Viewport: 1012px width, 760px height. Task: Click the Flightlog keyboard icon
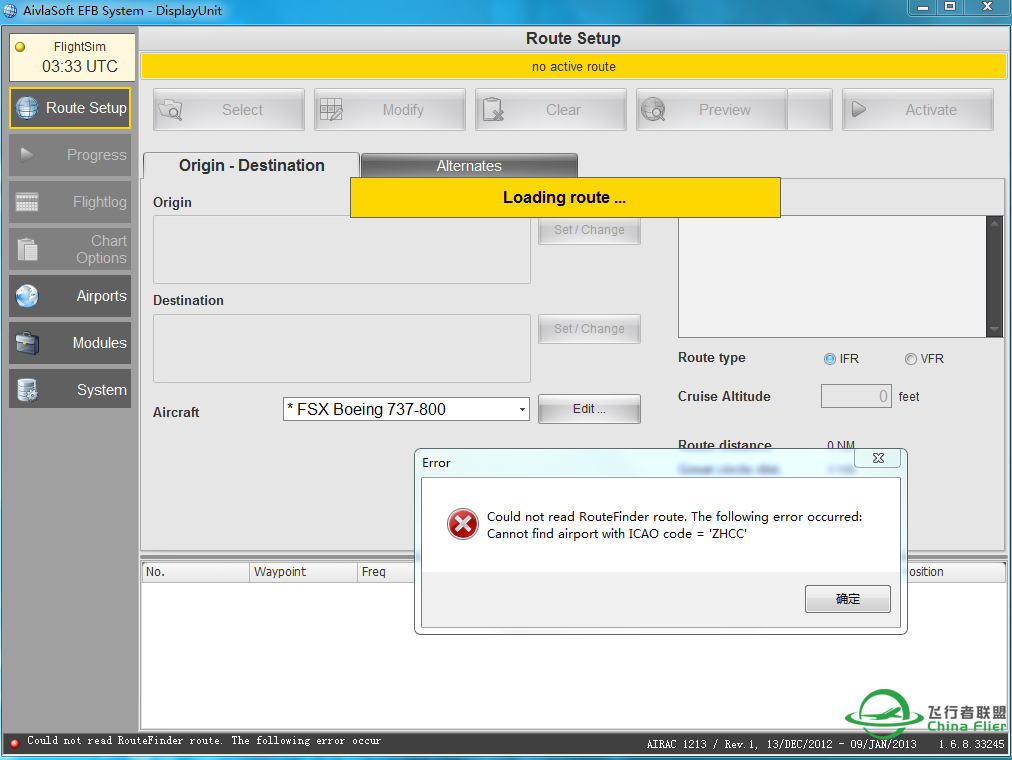[x=27, y=202]
